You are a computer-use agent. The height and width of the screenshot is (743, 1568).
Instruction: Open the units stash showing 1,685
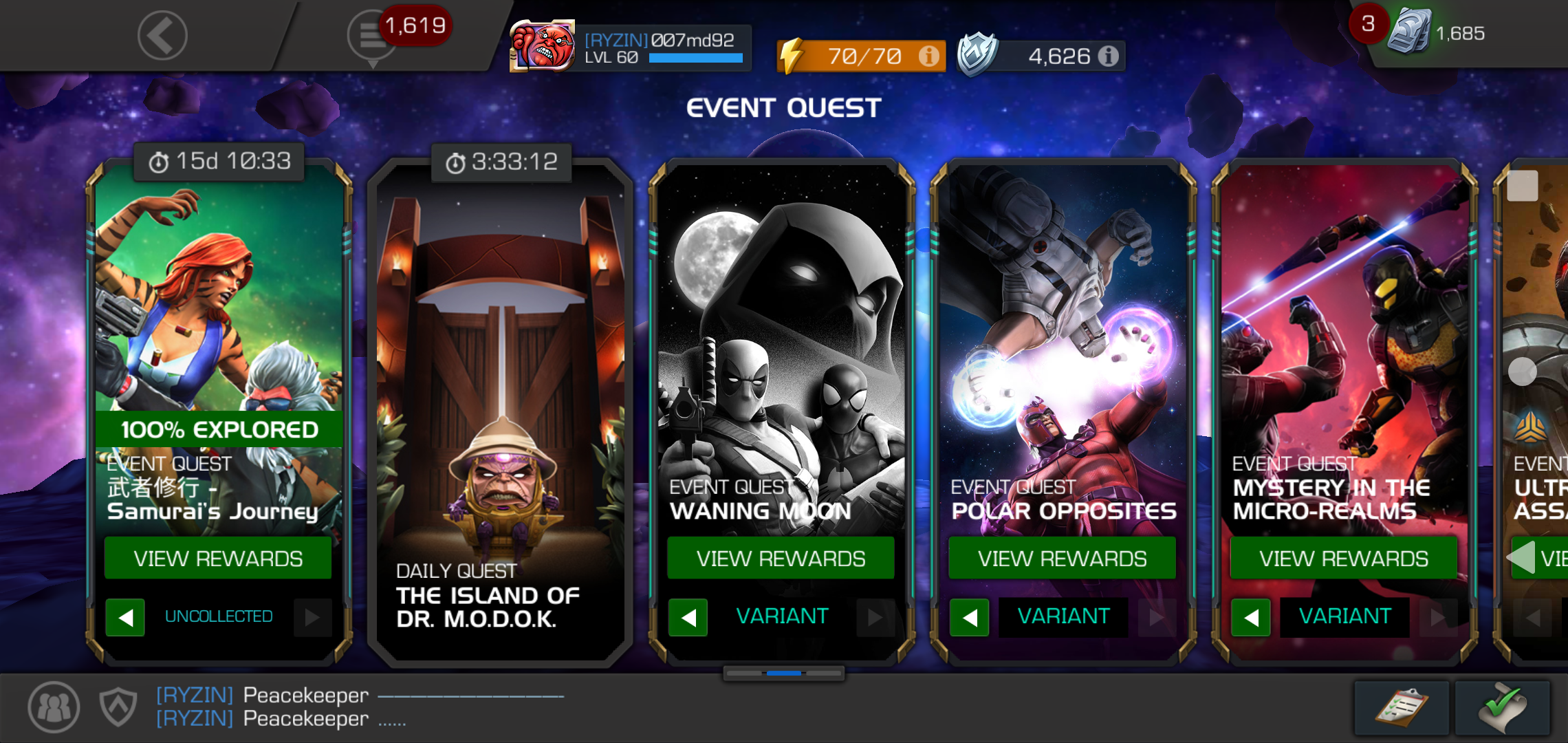[1437, 32]
